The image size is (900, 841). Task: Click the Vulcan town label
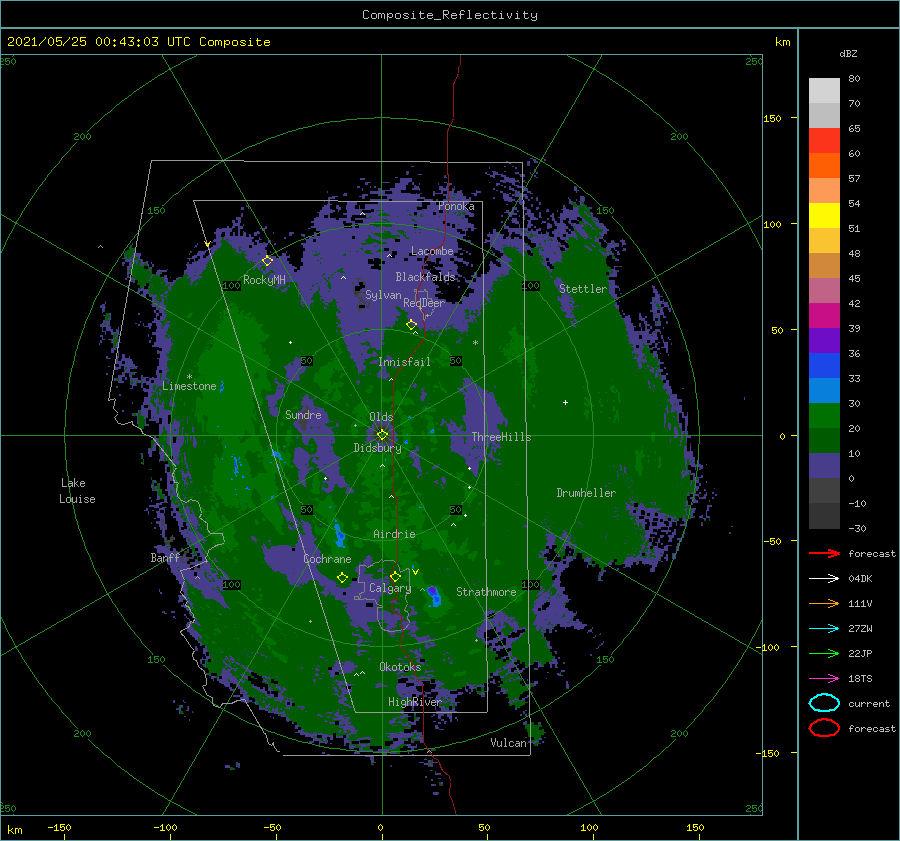coord(508,743)
